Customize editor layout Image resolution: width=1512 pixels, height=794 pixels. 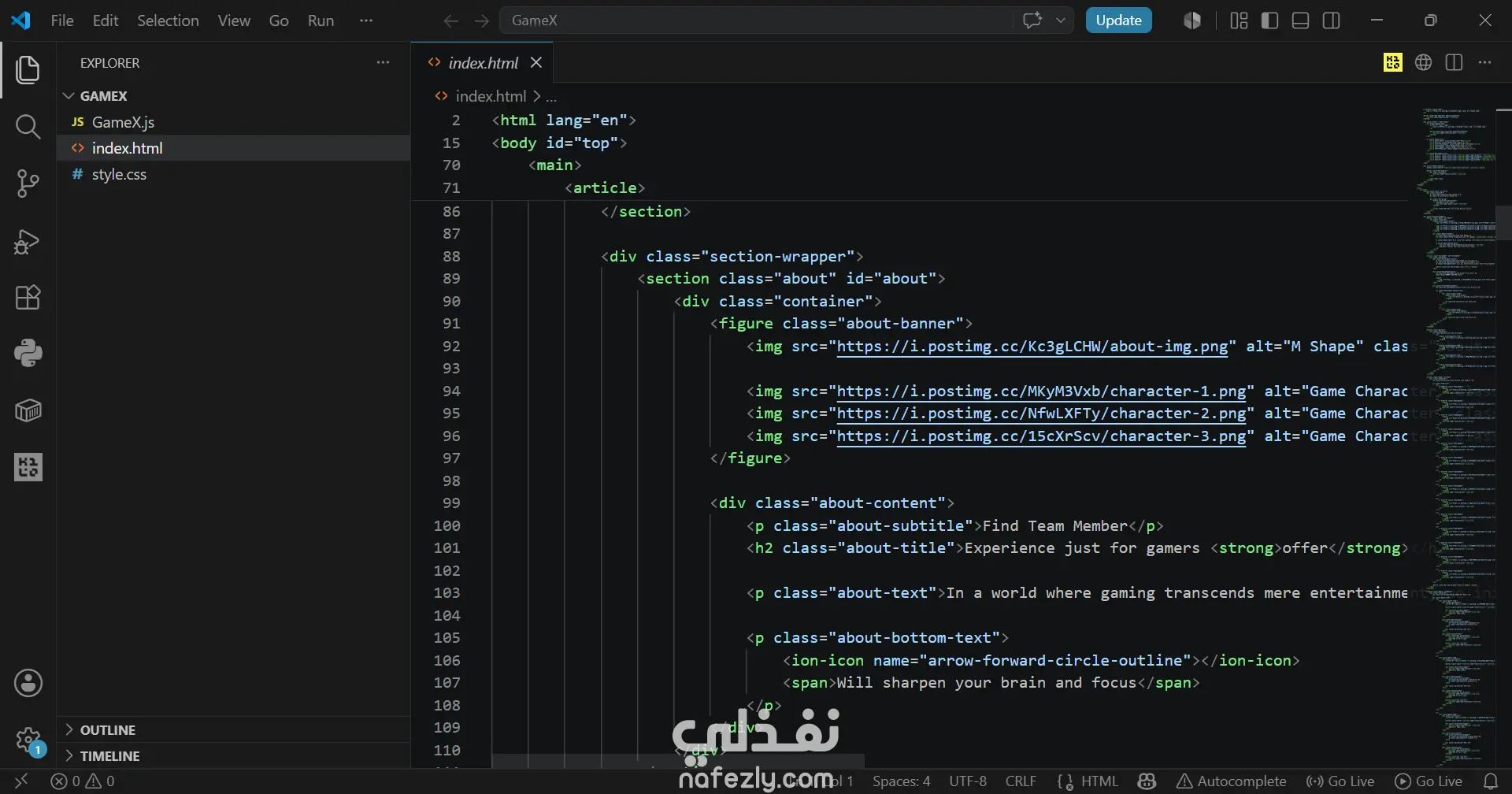tap(1239, 20)
